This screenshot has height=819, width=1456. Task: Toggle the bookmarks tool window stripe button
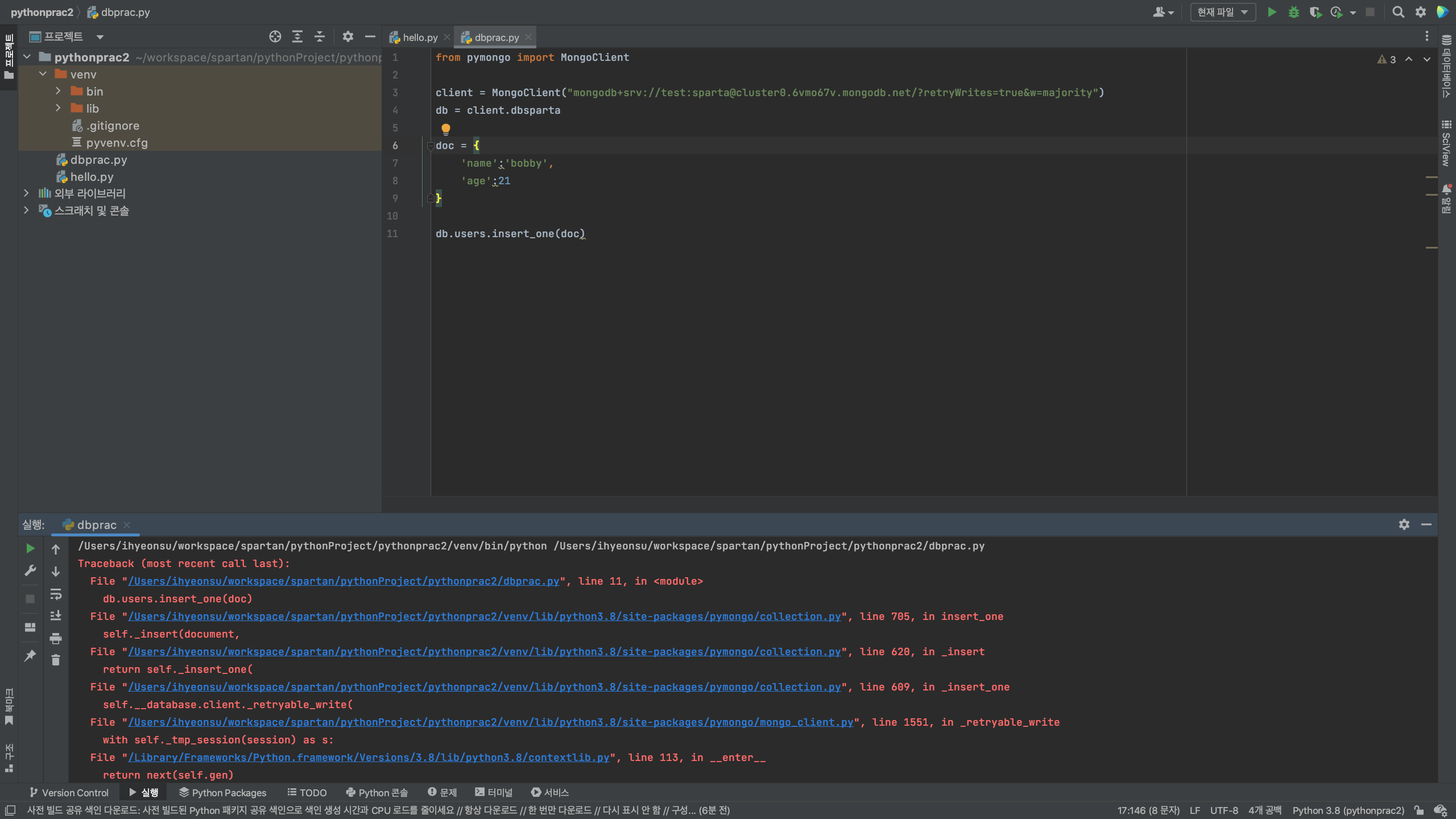(x=9, y=707)
